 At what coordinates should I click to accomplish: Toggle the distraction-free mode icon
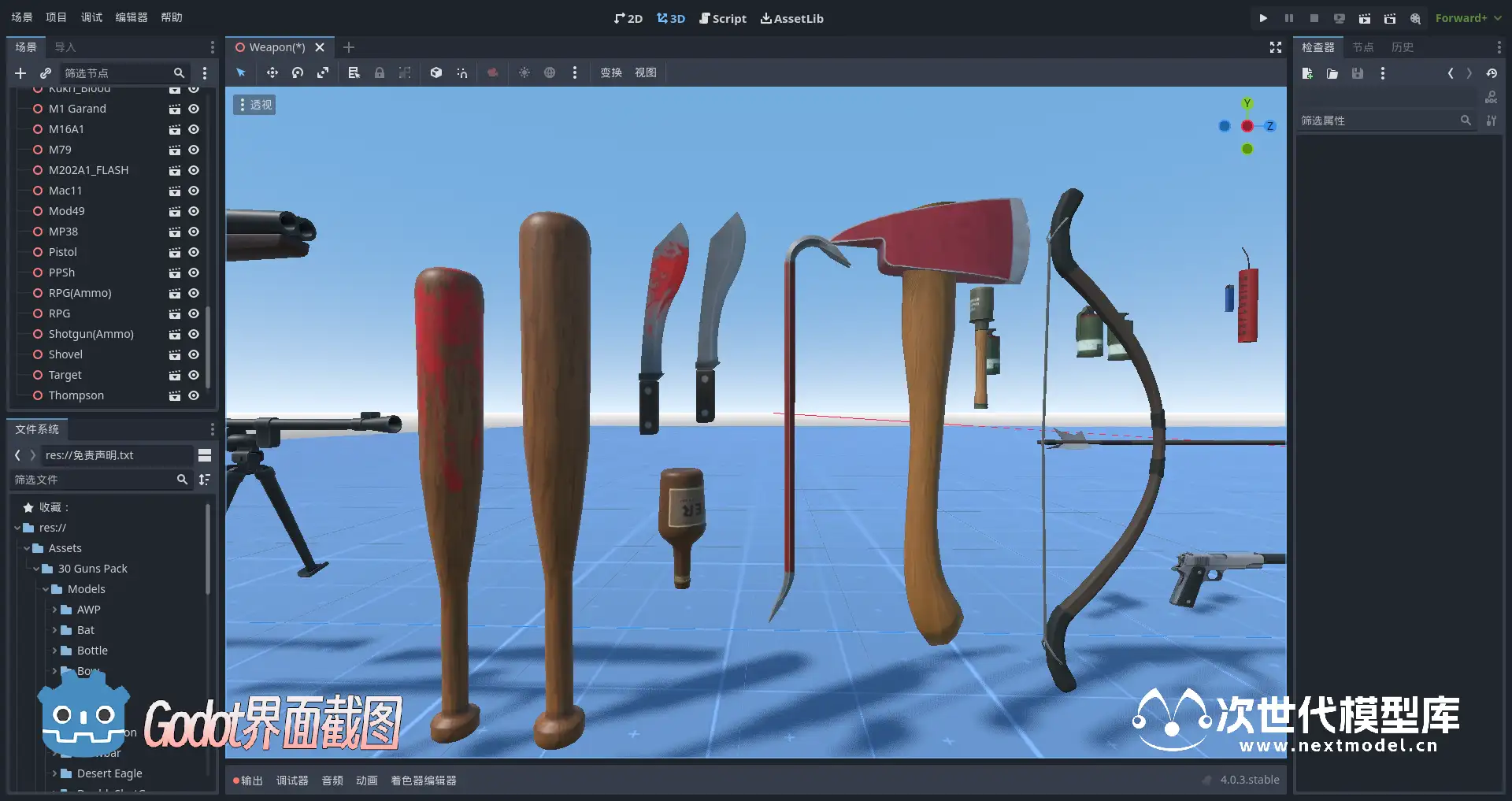point(1276,47)
